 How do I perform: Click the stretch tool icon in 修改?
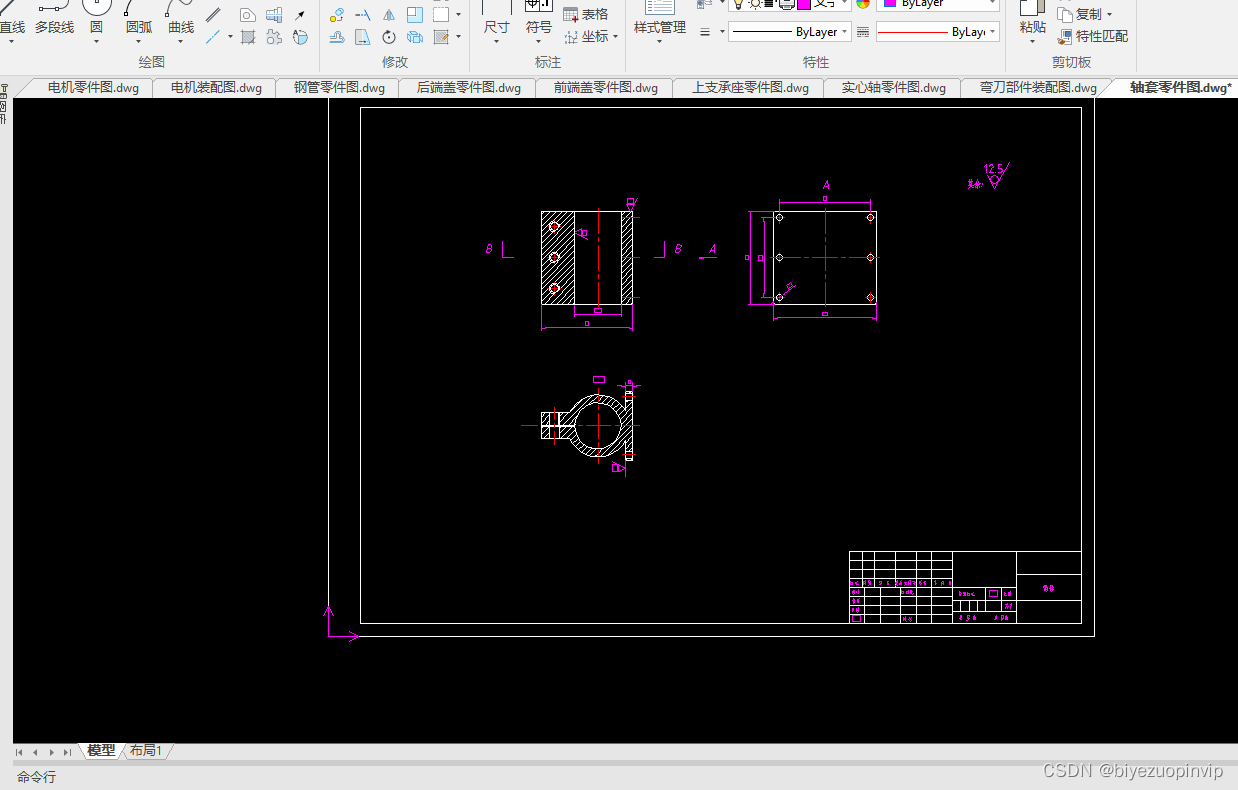(363, 37)
